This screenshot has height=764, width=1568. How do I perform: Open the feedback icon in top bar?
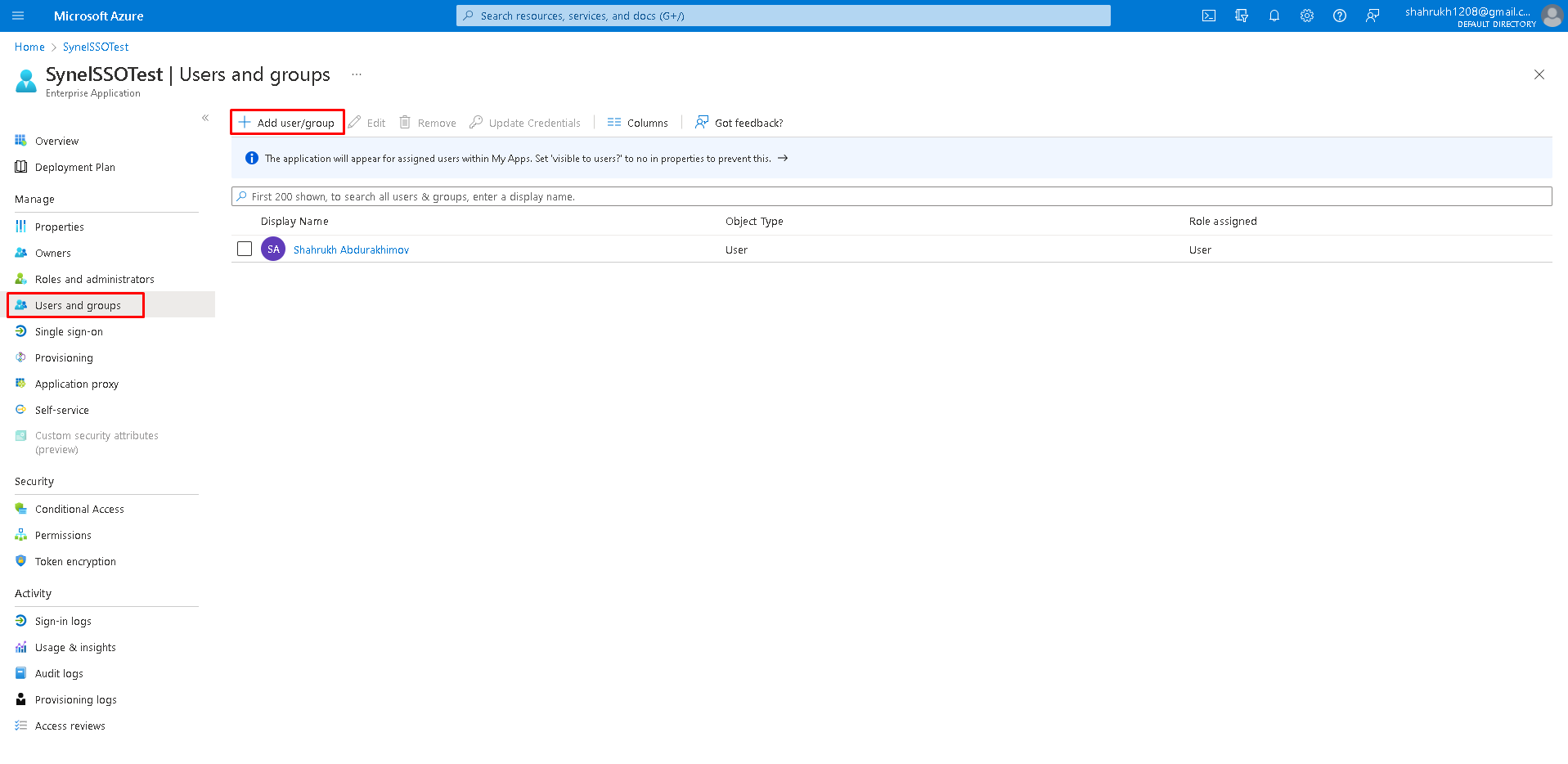[x=1373, y=16]
